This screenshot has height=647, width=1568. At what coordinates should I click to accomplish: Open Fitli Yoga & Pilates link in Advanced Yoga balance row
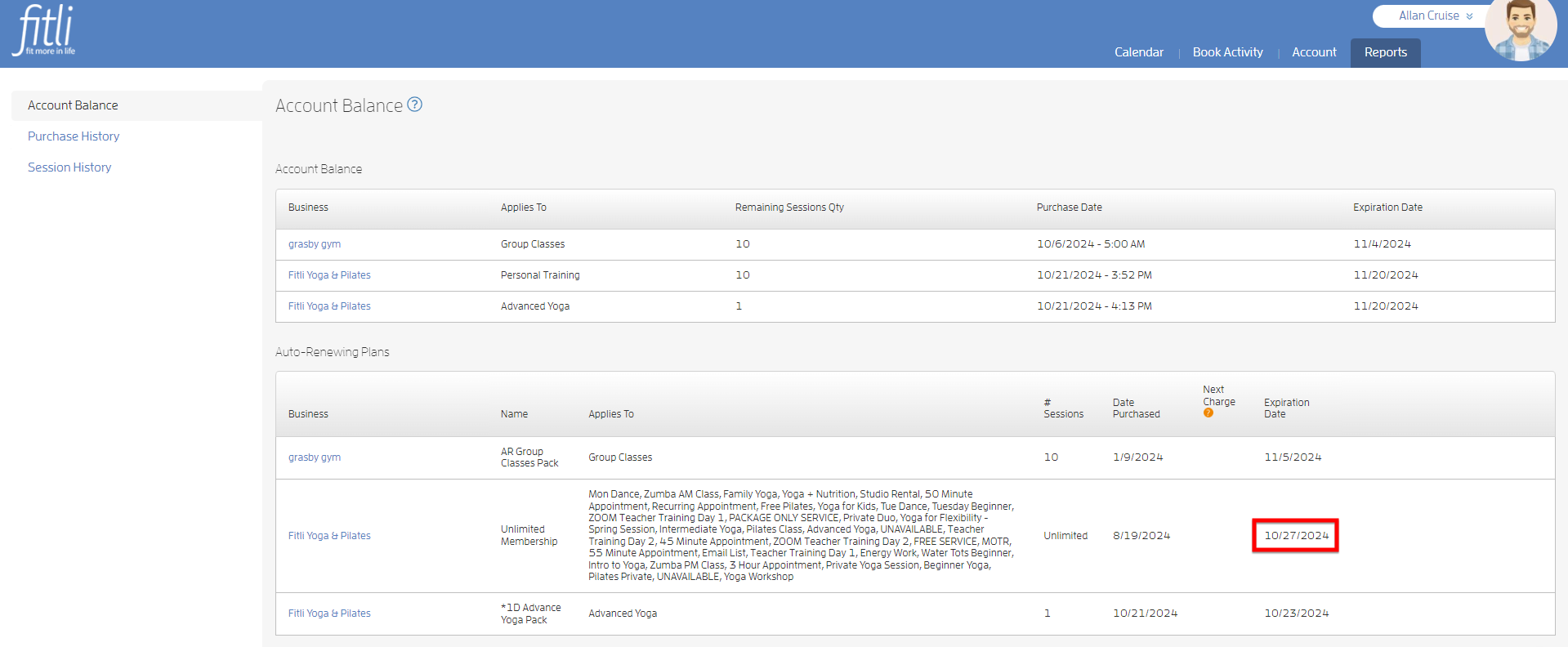pos(329,306)
